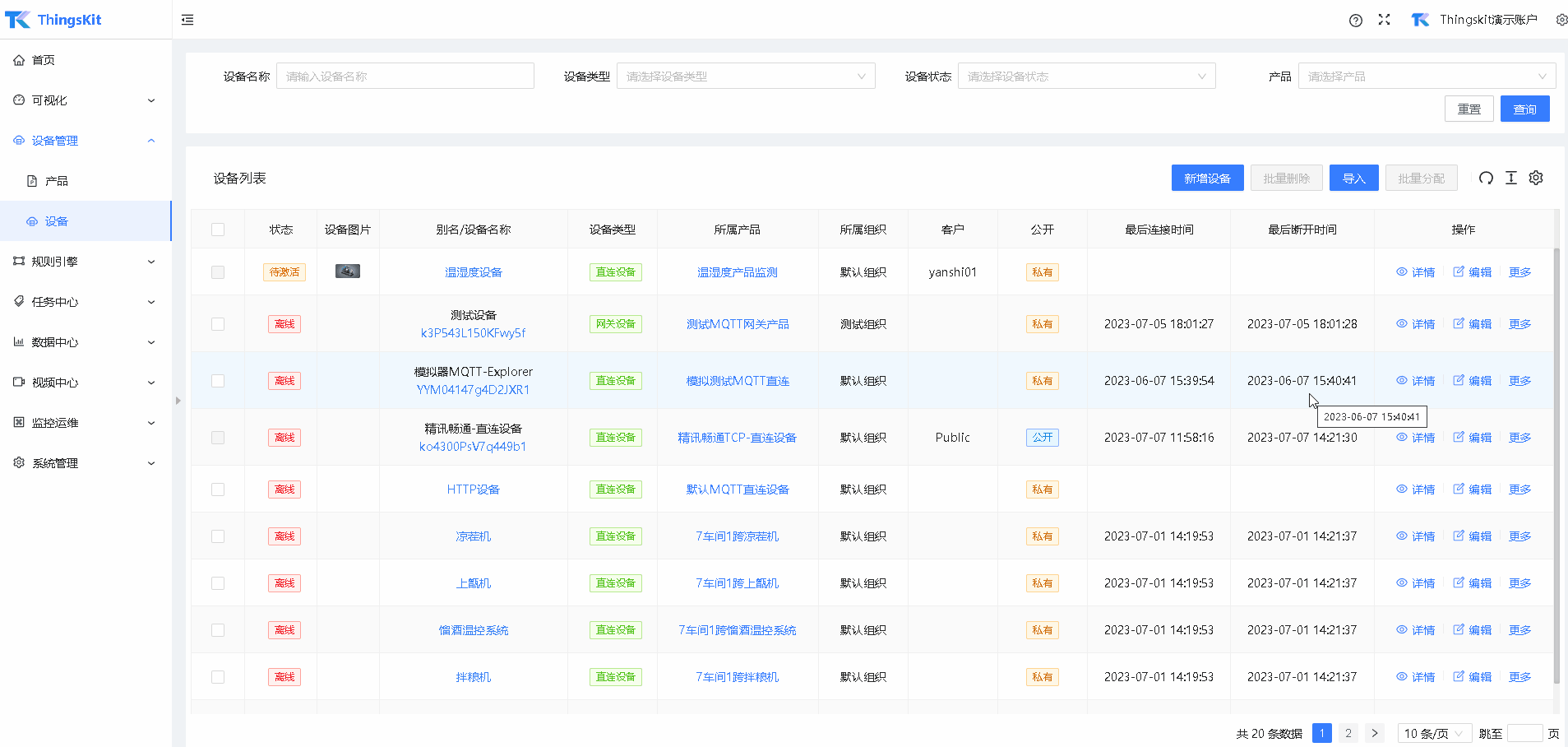
Task: Open the 产品 submenu item
Action: point(86,181)
